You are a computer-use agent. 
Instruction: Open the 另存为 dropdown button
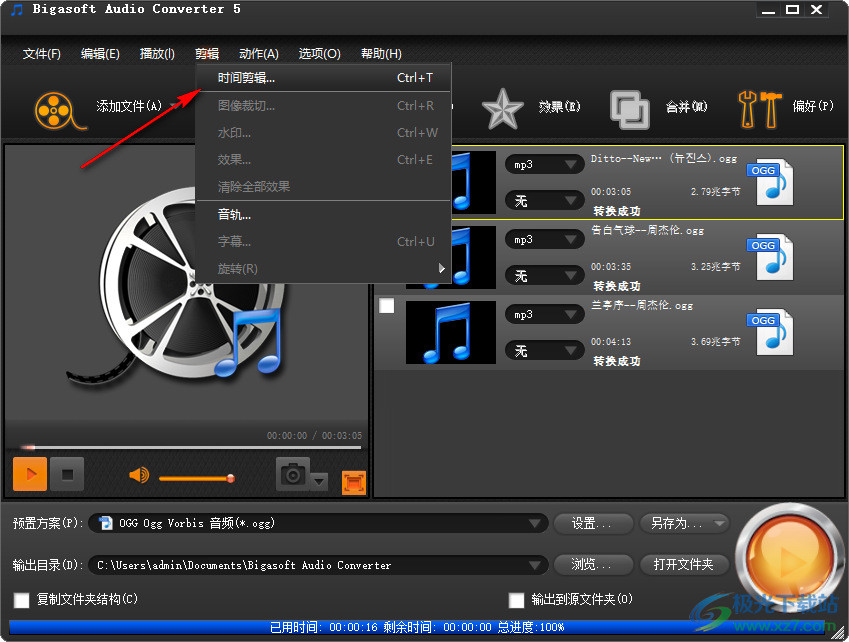684,523
